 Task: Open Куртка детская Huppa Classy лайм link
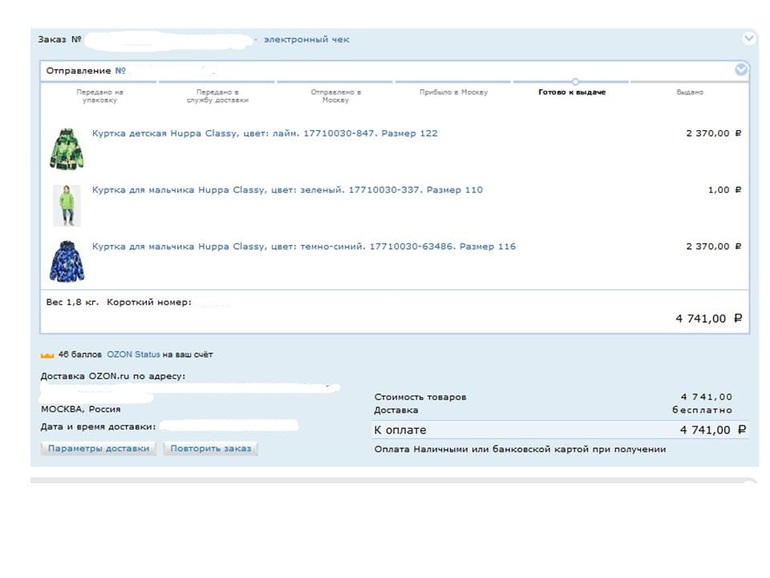[x=265, y=134]
